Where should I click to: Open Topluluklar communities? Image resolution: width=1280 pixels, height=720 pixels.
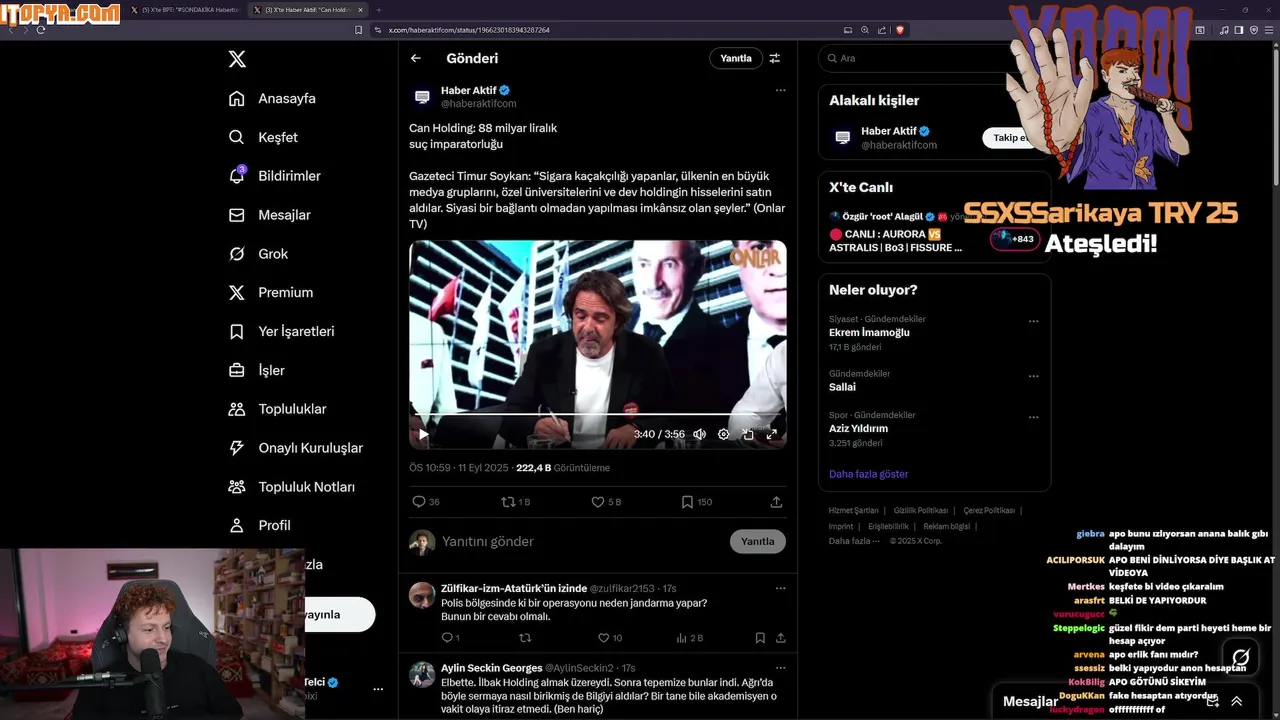pyautogui.click(x=277, y=409)
